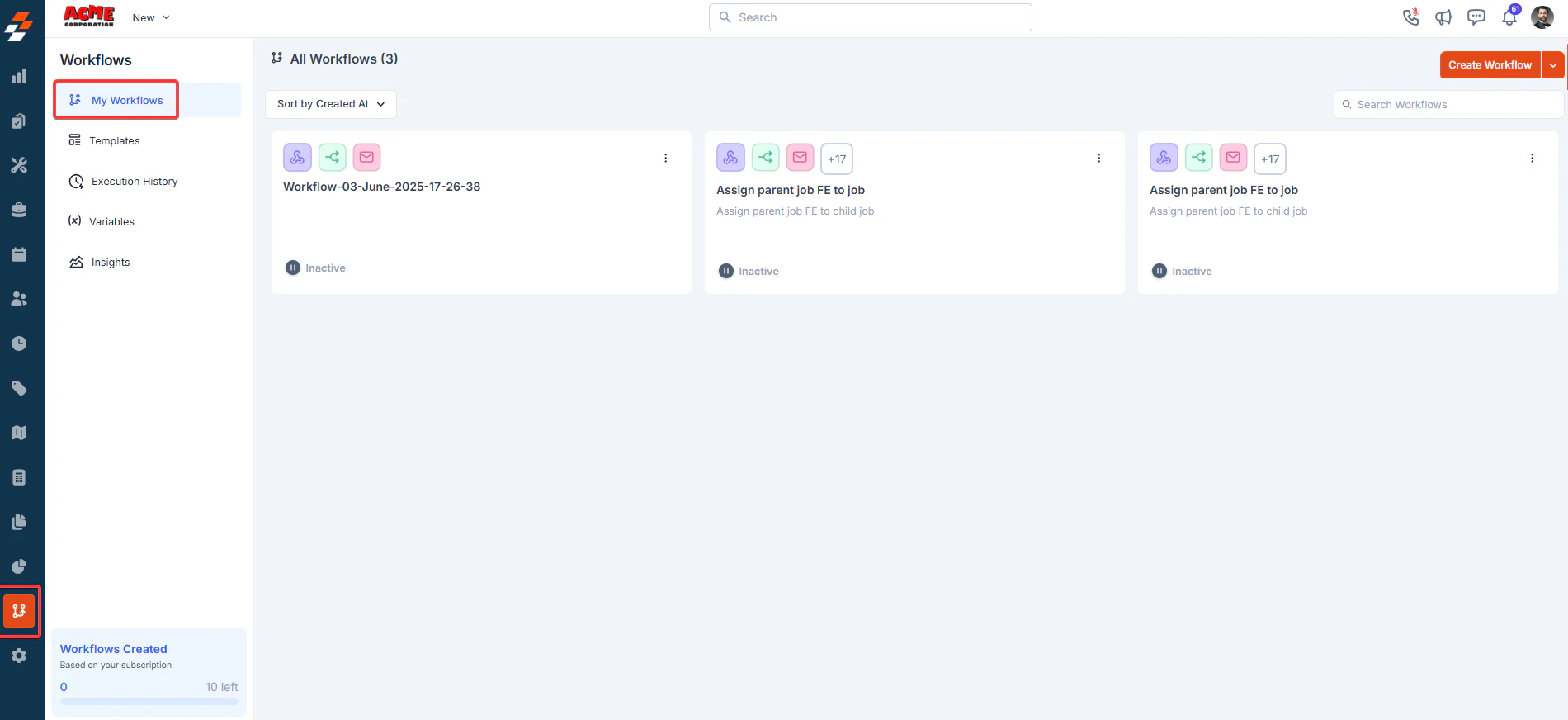Open the people/customers sidebar icon

19,299
